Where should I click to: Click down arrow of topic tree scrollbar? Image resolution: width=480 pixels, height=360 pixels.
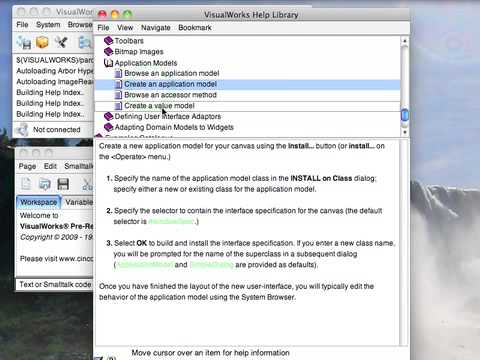click(x=405, y=132)
